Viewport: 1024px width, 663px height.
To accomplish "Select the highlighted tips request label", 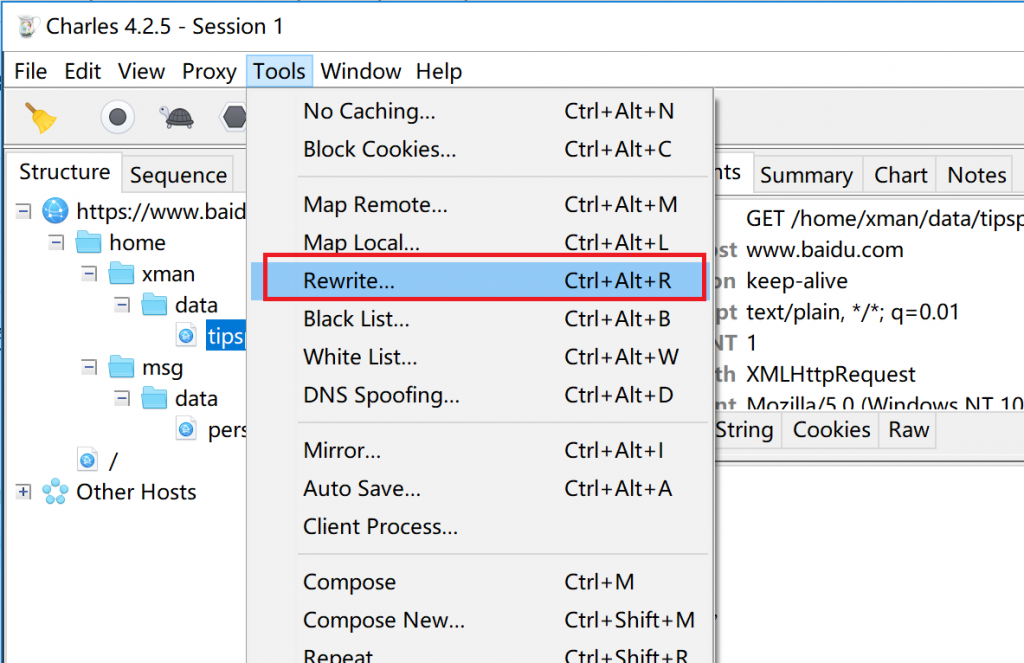I will (x=226, y=336).
